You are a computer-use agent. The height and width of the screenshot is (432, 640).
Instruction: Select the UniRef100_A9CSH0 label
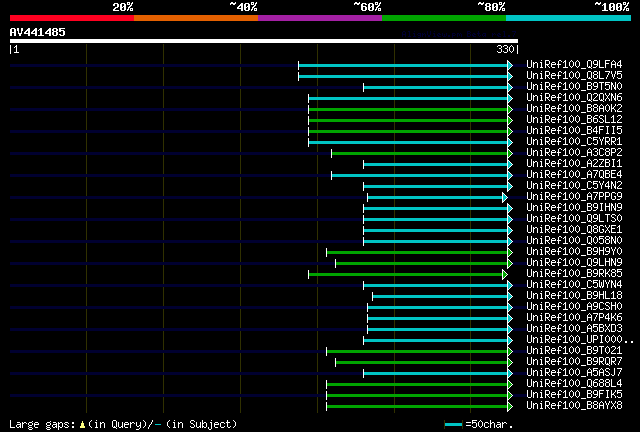point(574,307)
